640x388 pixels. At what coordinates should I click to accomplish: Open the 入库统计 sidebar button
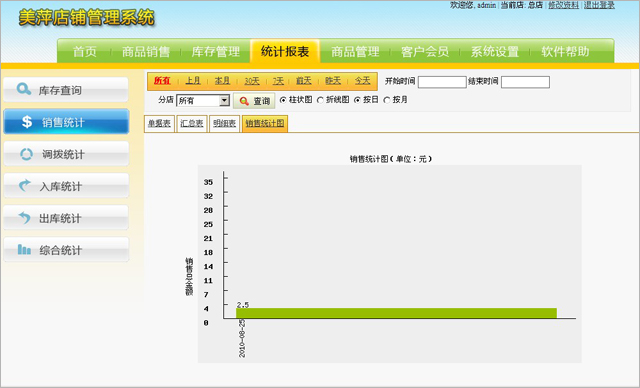click(66, 186)
